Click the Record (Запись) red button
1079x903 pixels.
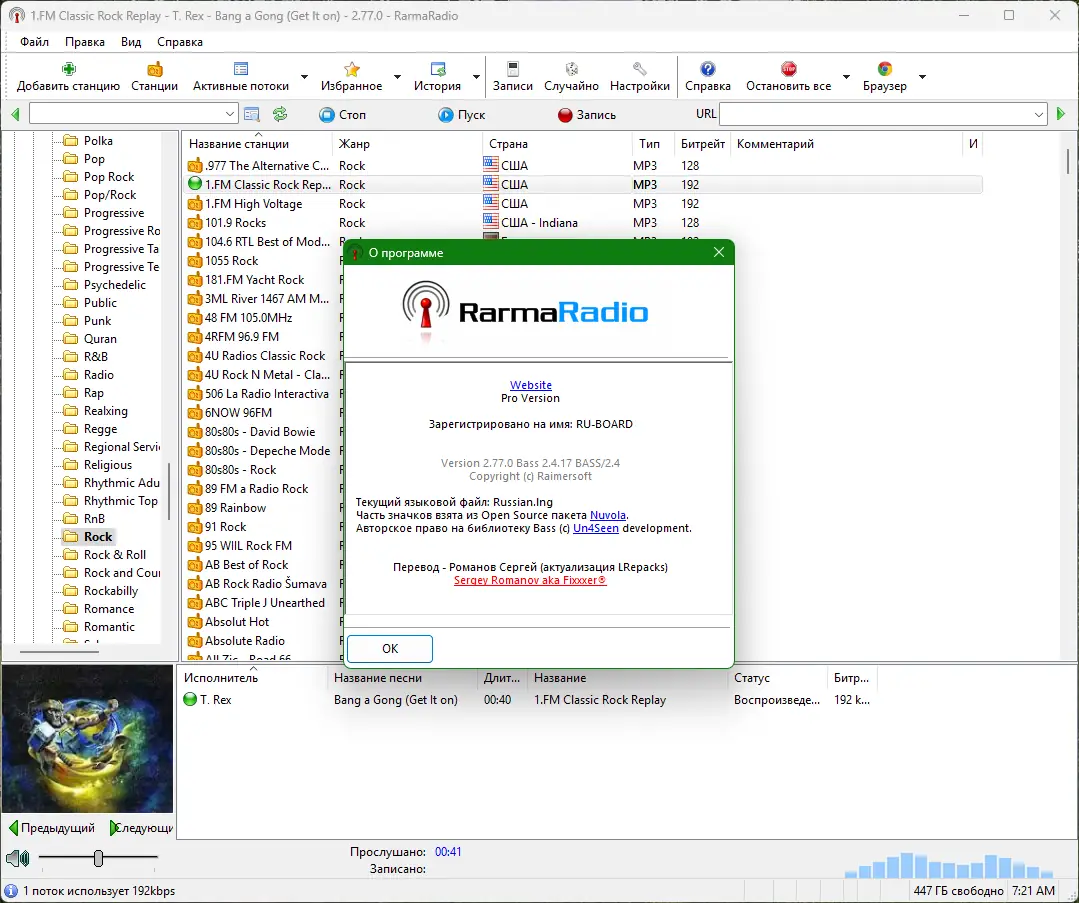(x=586, y=115)
